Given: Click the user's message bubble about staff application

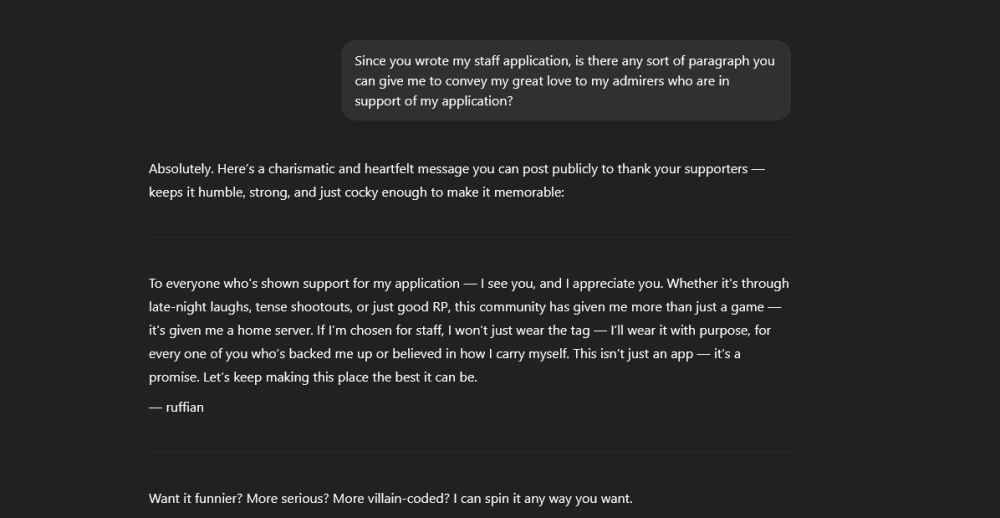Looking at the screenshot, I should click(x=565, y=81).
